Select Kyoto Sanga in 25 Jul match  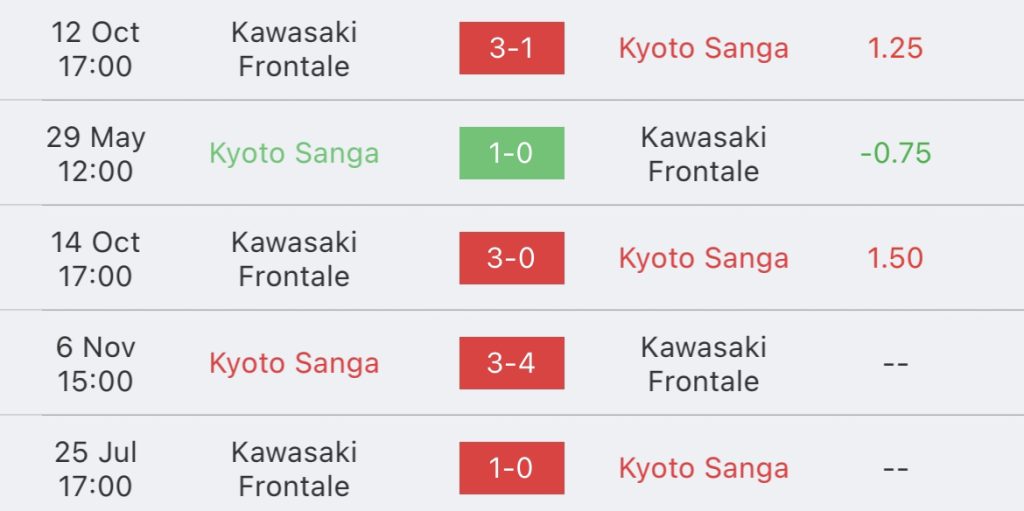click(x=703, y=469)
